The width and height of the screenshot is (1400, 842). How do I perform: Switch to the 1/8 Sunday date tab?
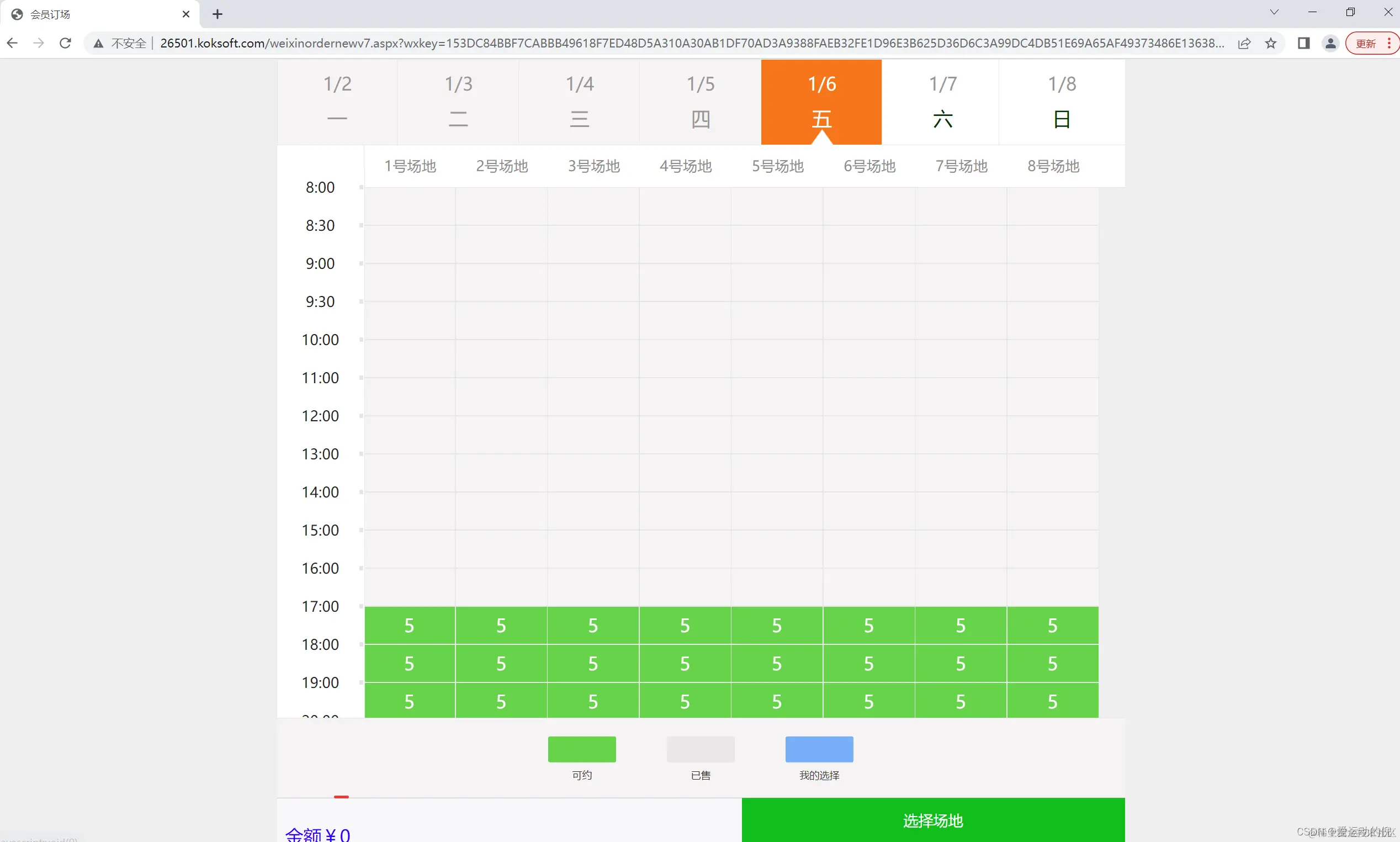coord(1062,102)
